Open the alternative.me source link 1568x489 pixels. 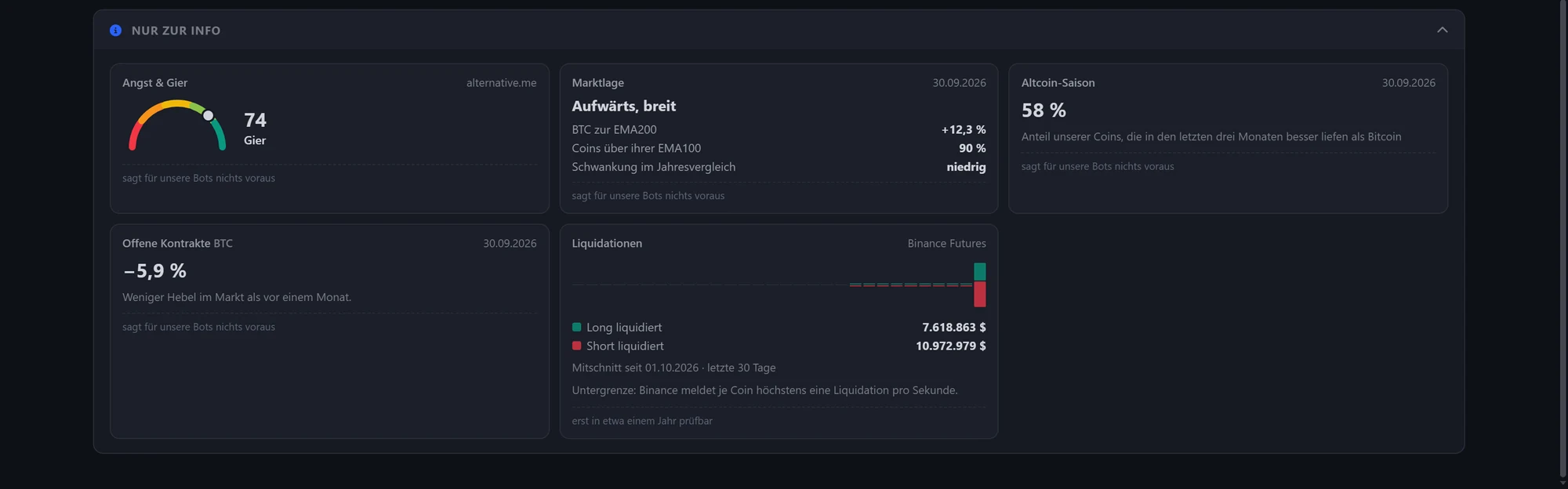coord(501,82)
